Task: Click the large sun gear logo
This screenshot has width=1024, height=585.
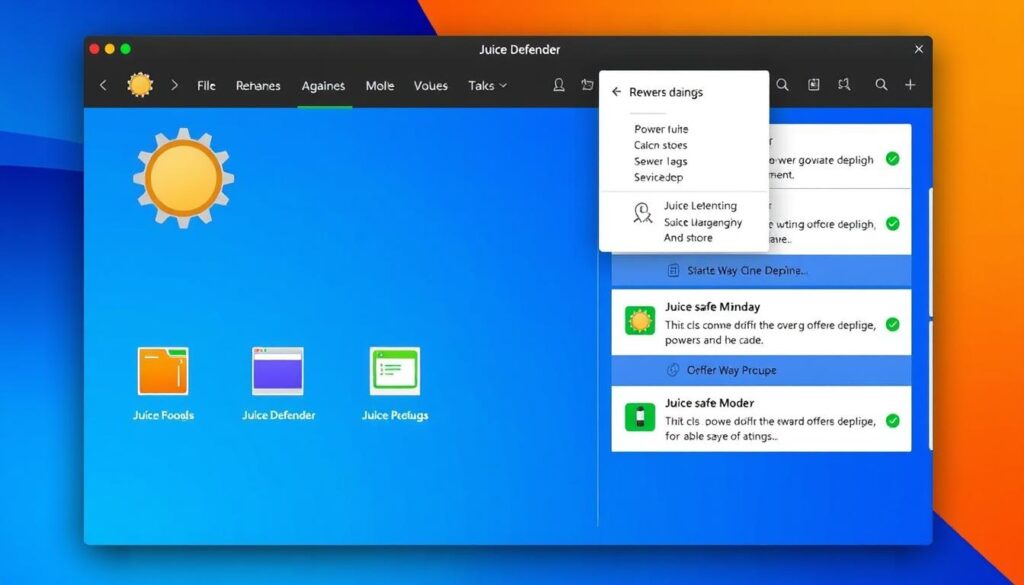Action: click(x=183, y=178)
